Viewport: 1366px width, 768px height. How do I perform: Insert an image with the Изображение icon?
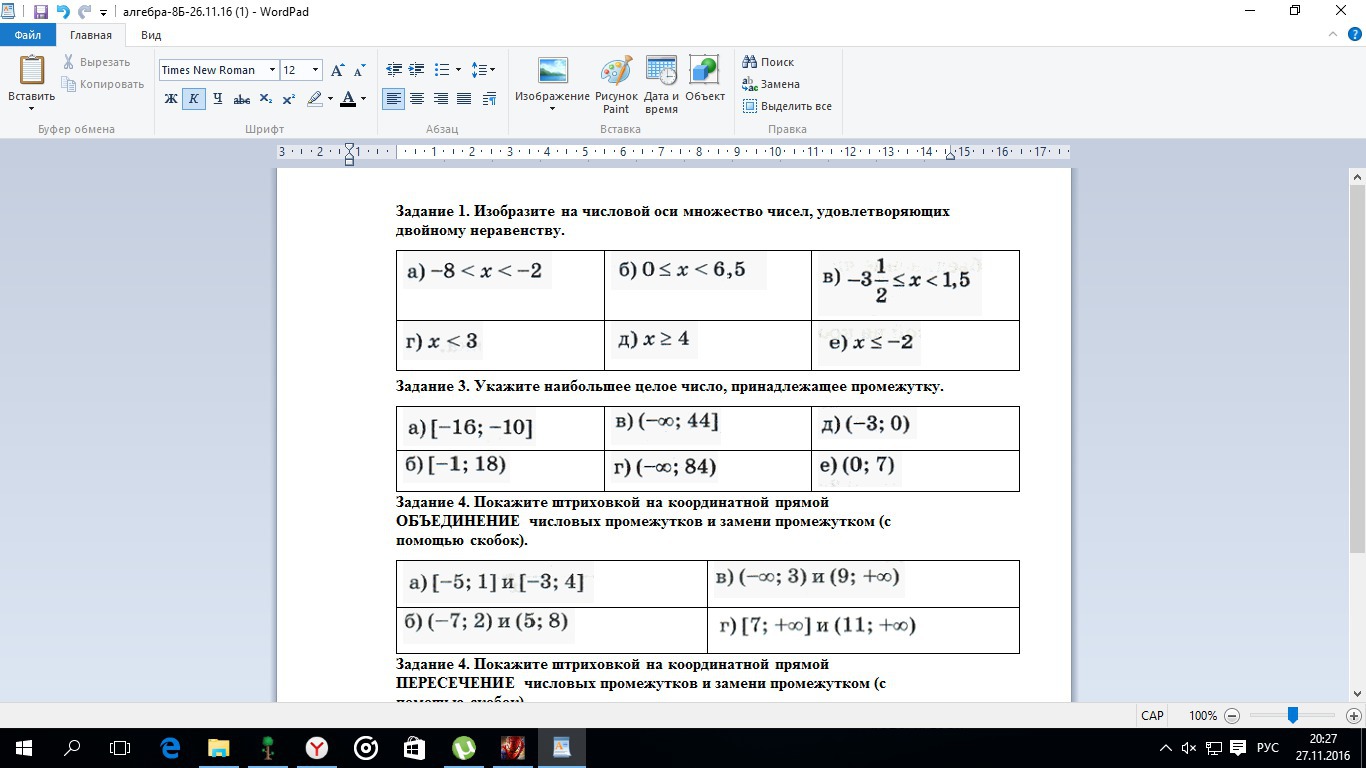click(553, 71)
